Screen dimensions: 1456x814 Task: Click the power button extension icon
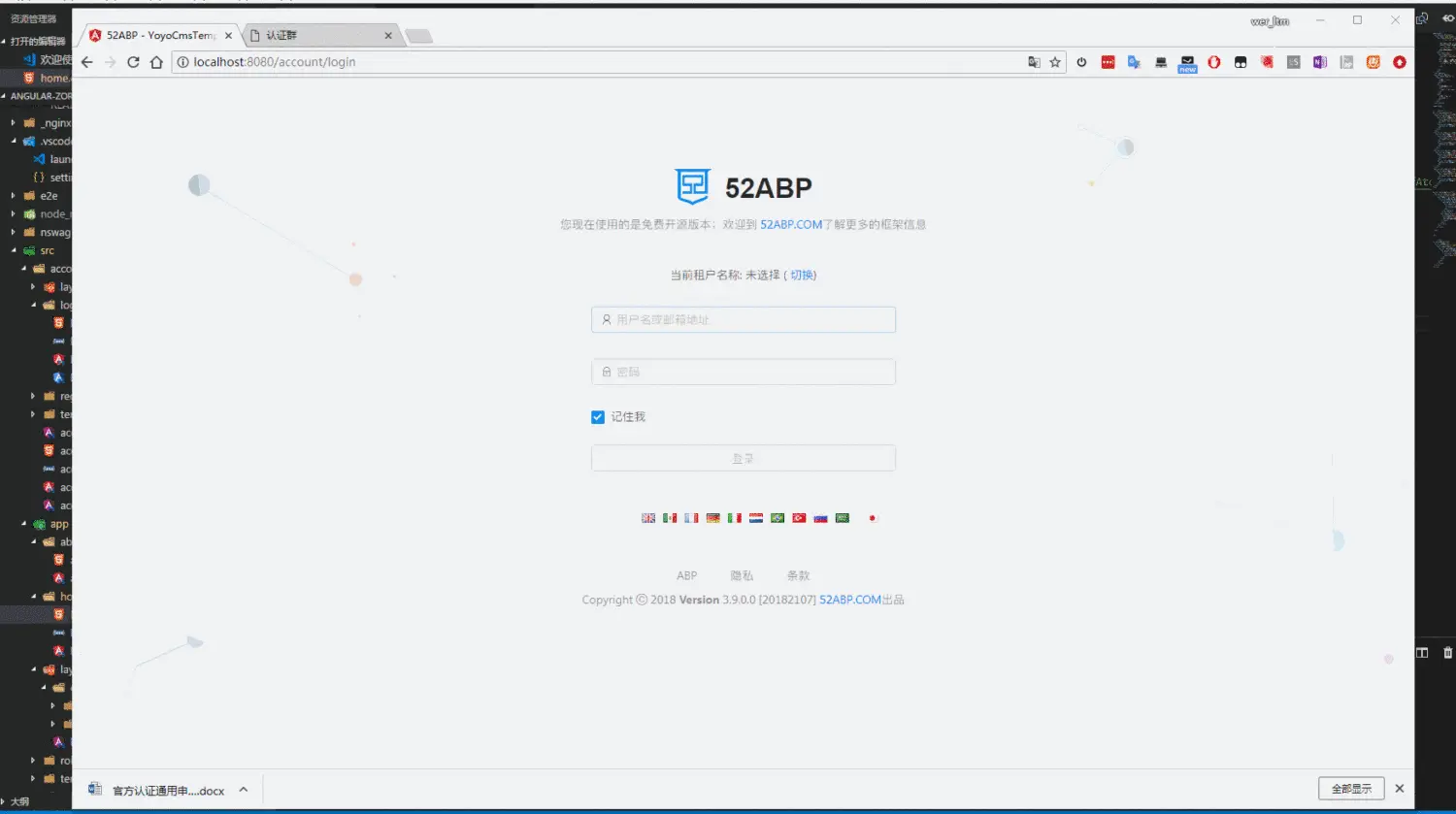tap(1081, 62)
